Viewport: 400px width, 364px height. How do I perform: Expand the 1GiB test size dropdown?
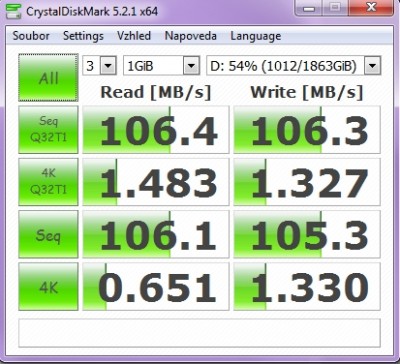tap(191, 66)
